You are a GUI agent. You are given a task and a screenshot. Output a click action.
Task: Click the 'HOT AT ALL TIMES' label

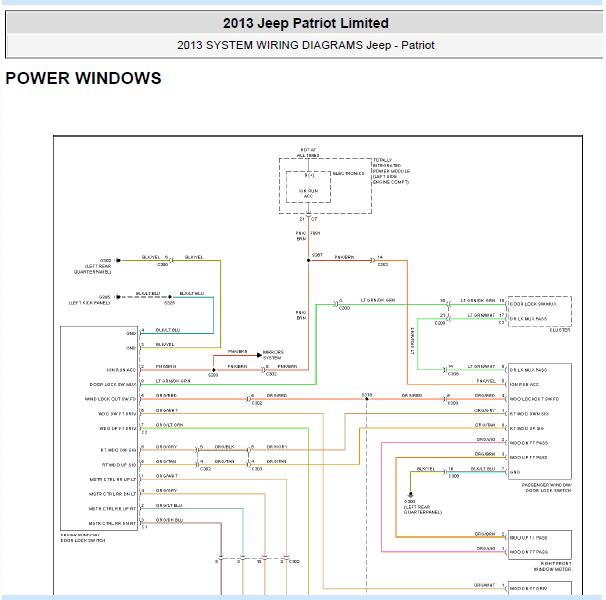point(308,153)
